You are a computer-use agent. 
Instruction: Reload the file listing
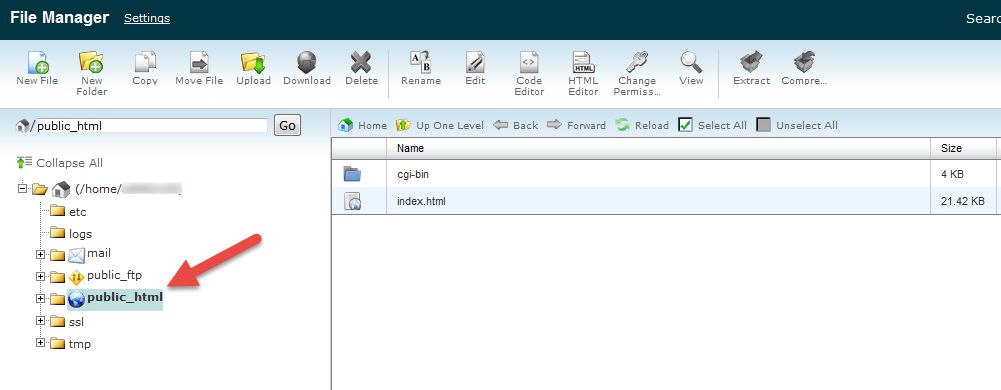pyautogui.click(x=642, y=125)
